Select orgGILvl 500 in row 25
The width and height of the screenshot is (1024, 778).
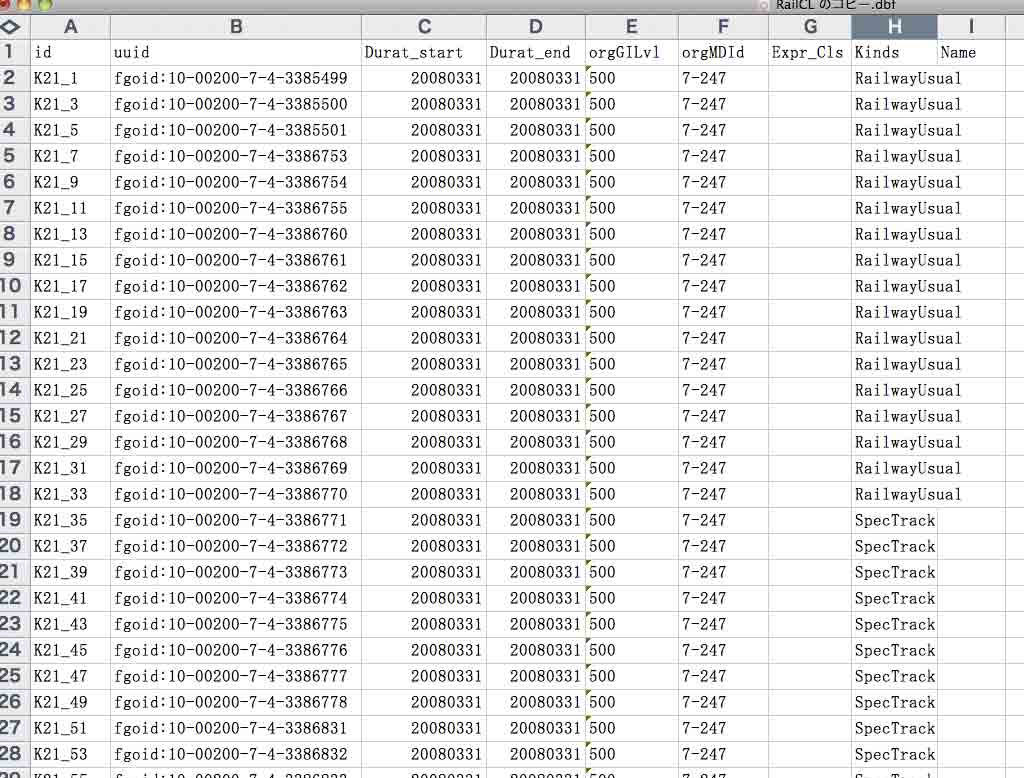(632, 676)
